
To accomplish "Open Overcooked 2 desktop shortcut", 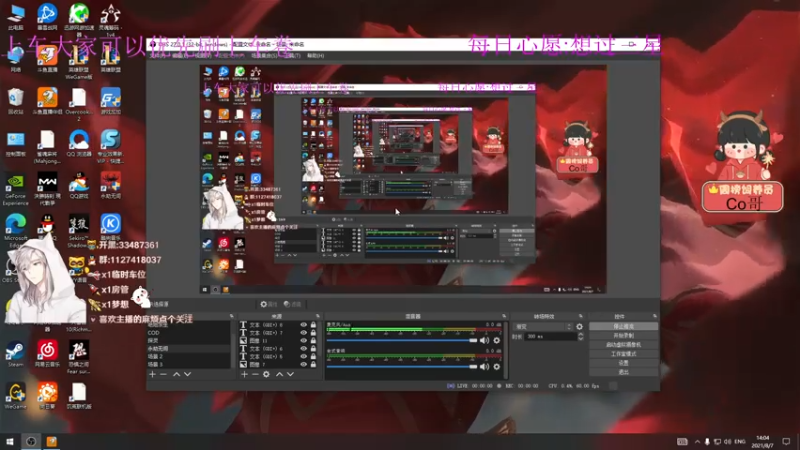I will click(79, 104).
